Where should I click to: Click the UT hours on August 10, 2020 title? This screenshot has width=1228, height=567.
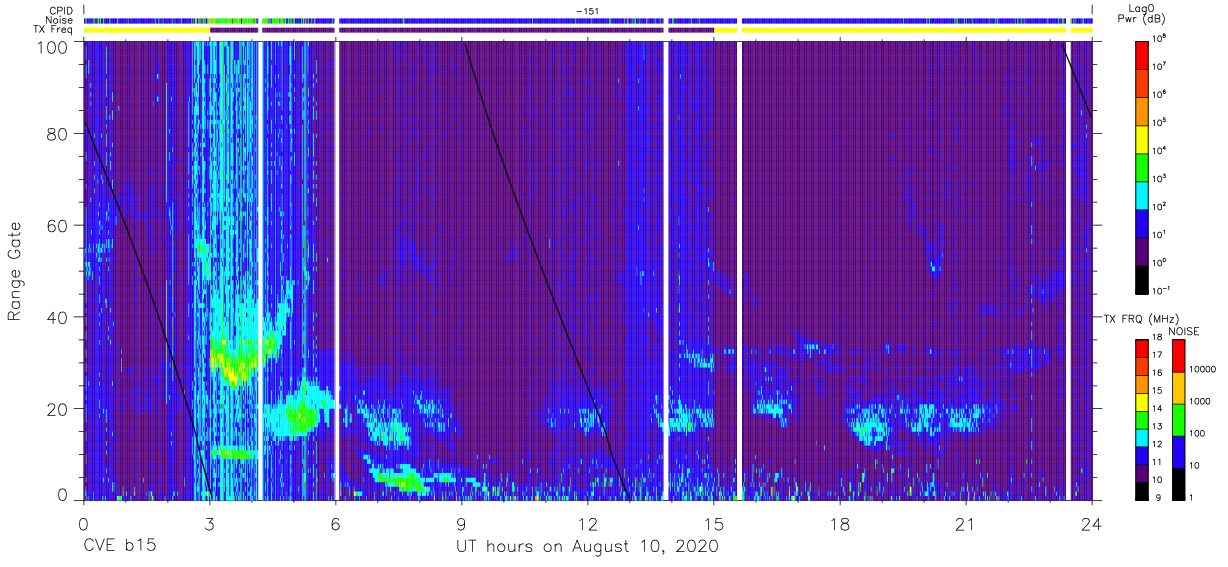pyautogui.click(x=587, y=547)
